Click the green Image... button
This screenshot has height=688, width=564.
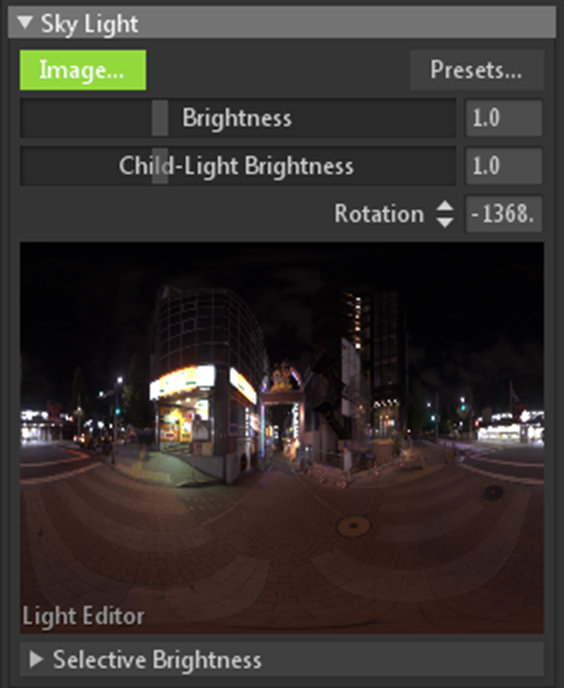click(x=83, y=70)
